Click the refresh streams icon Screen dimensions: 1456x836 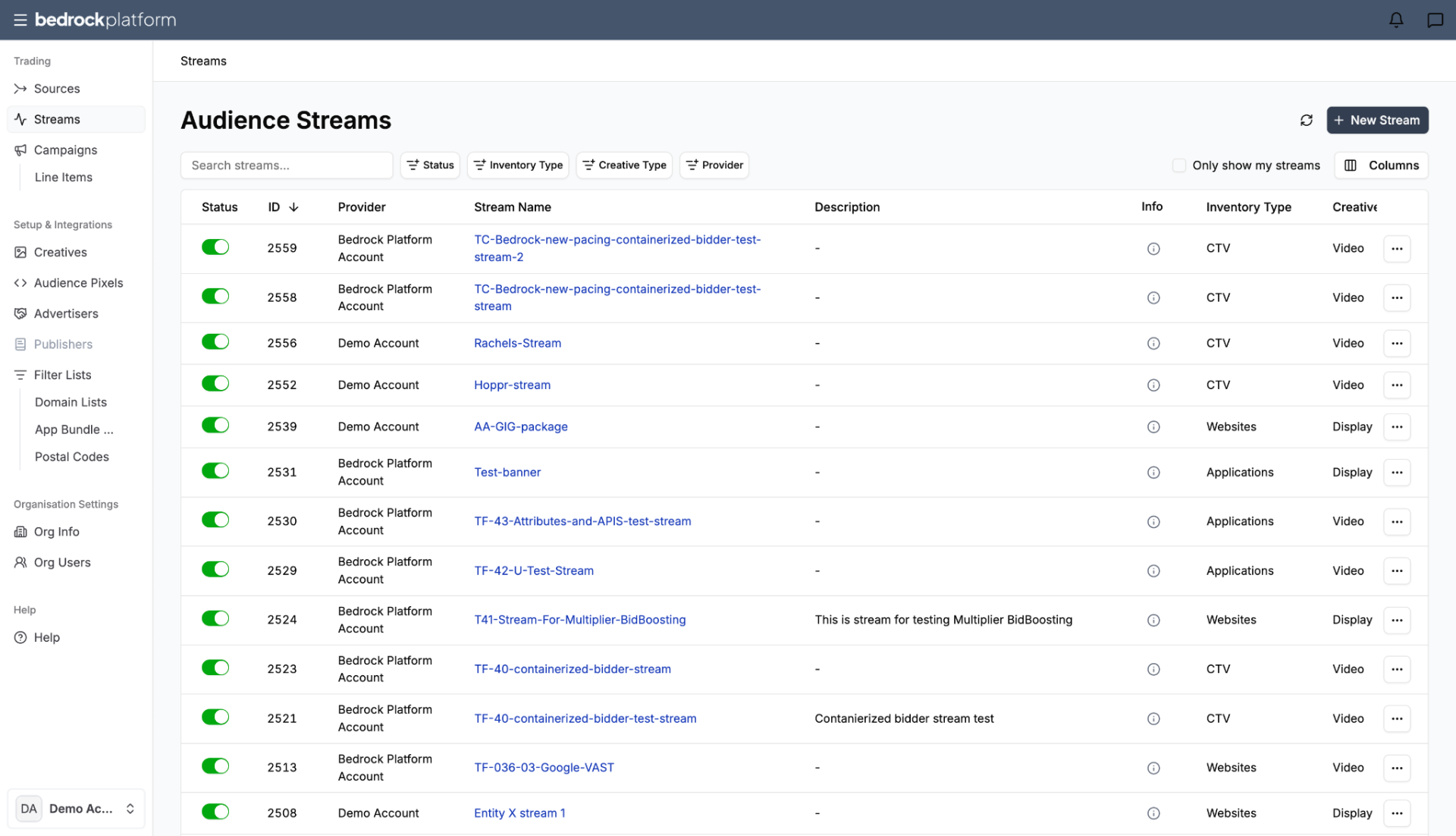1306,120
